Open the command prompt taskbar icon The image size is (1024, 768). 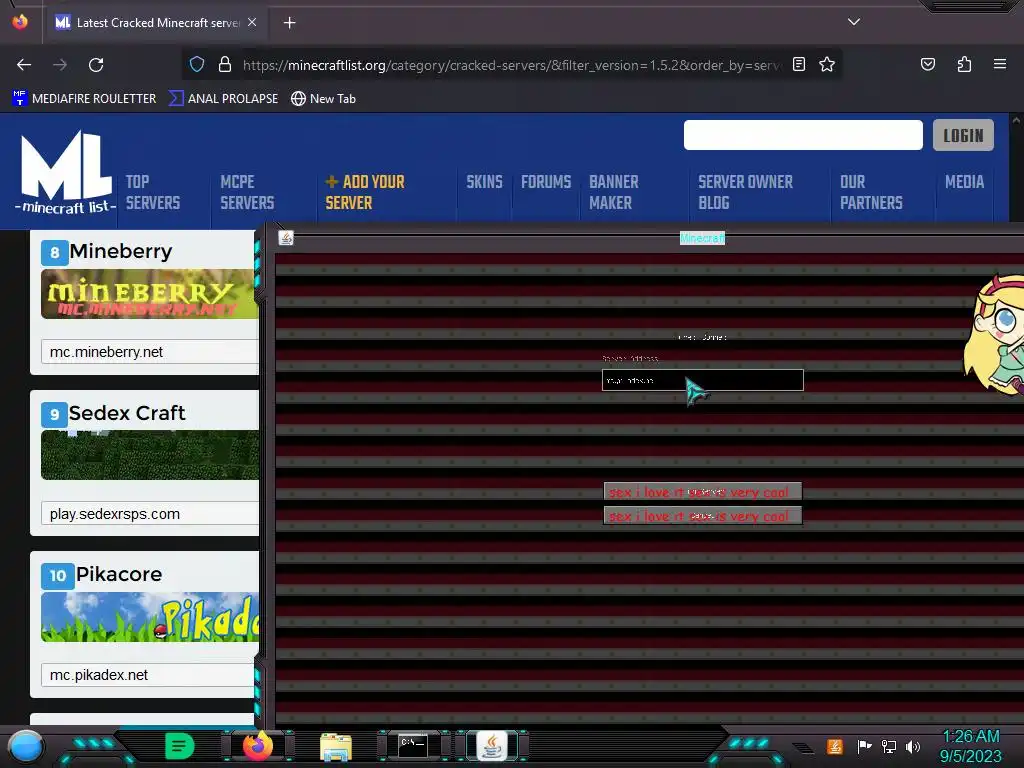click(x=413, y=745)
